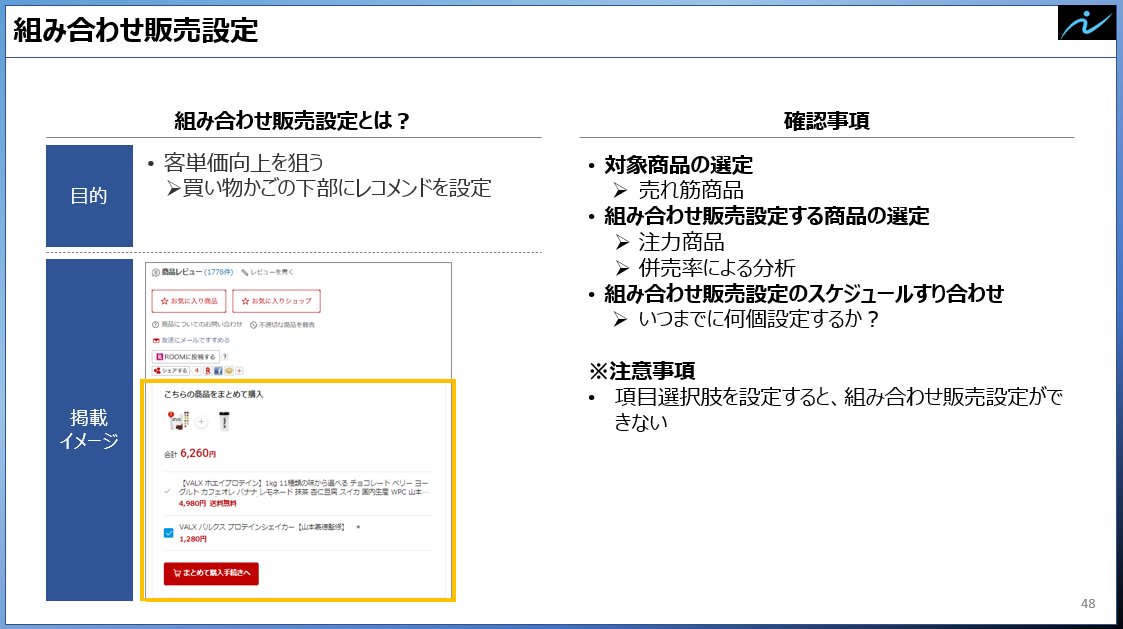Click the シェアする button

click(170, 371)
